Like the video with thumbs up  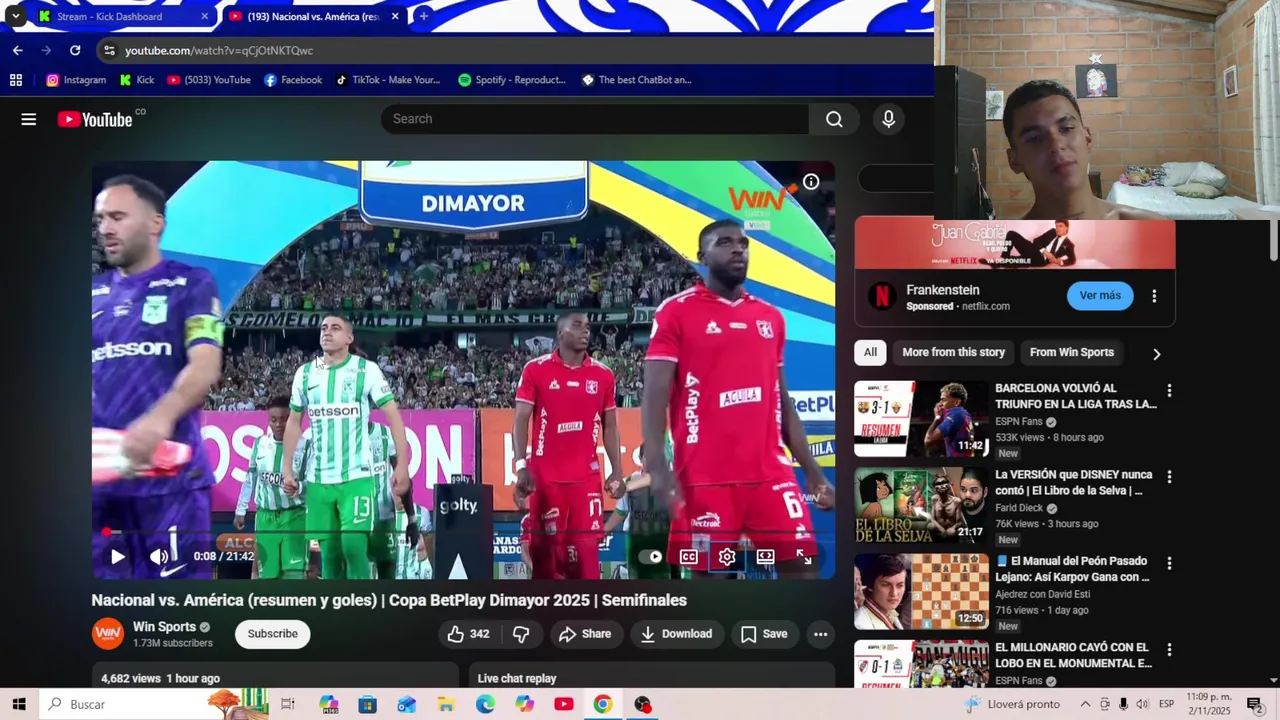point(469,634)
